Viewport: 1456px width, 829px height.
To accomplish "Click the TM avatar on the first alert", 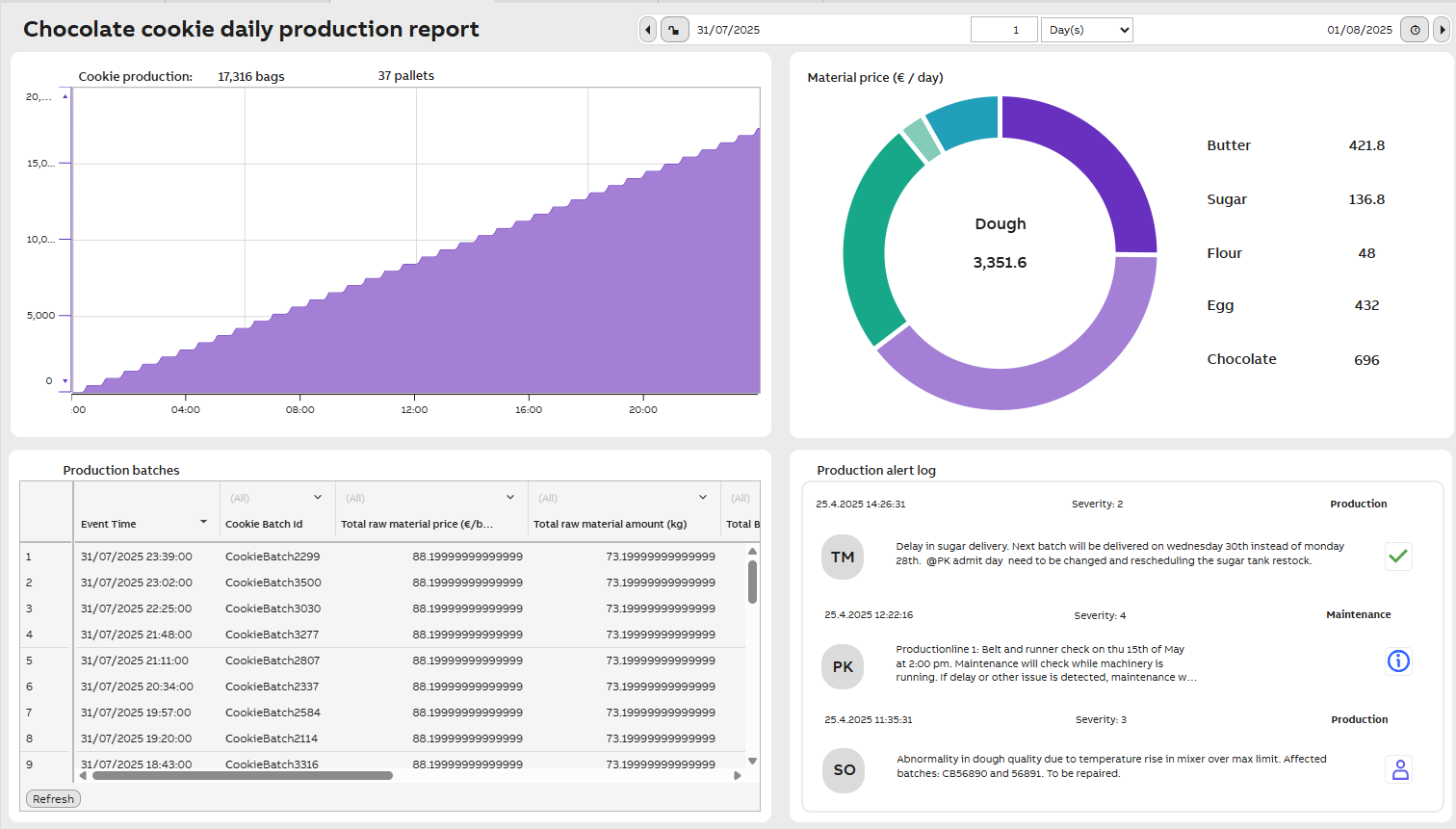I will pos(843,557).
